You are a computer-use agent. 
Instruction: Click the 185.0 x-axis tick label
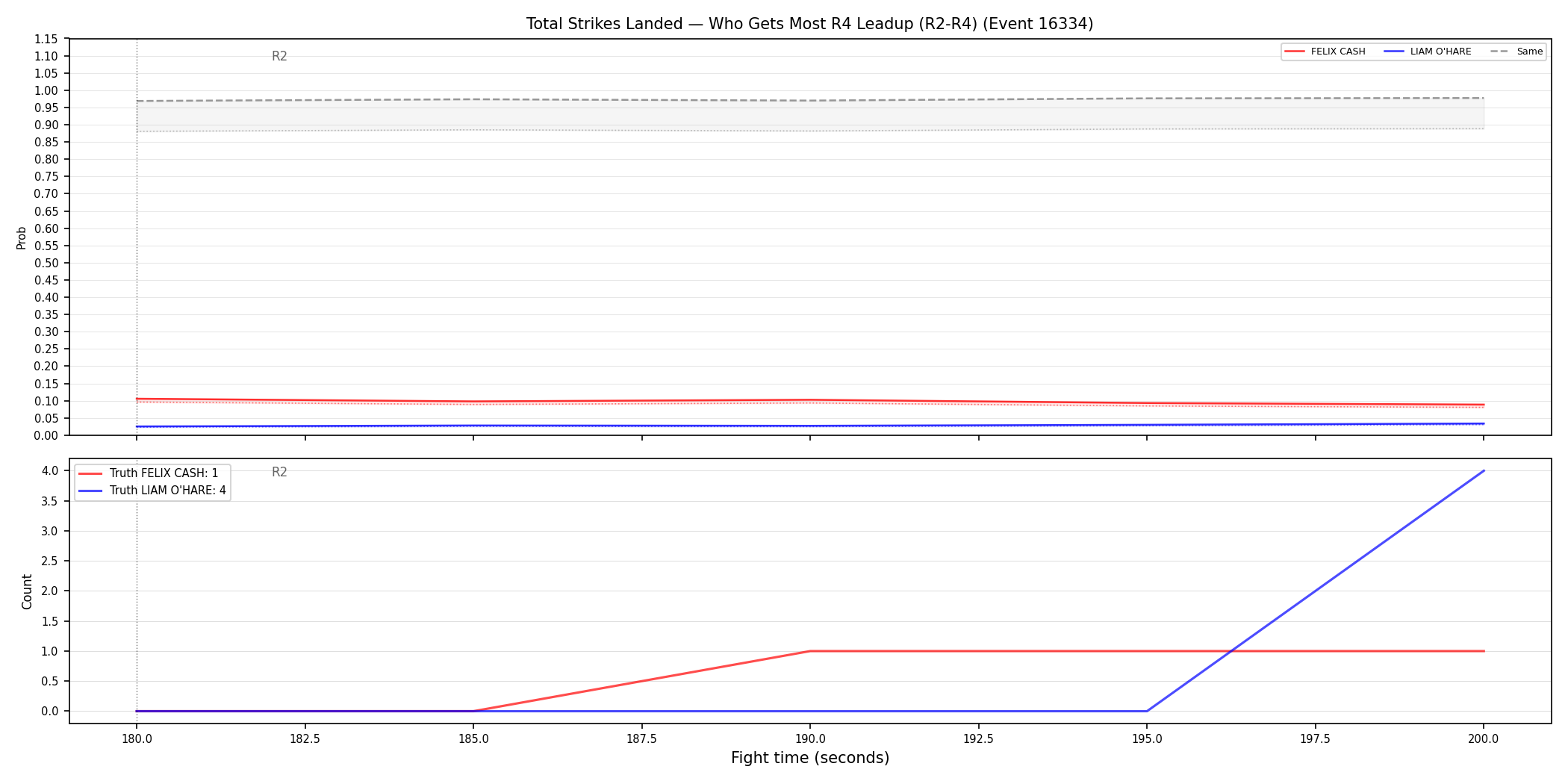click(x=473, y=739)
